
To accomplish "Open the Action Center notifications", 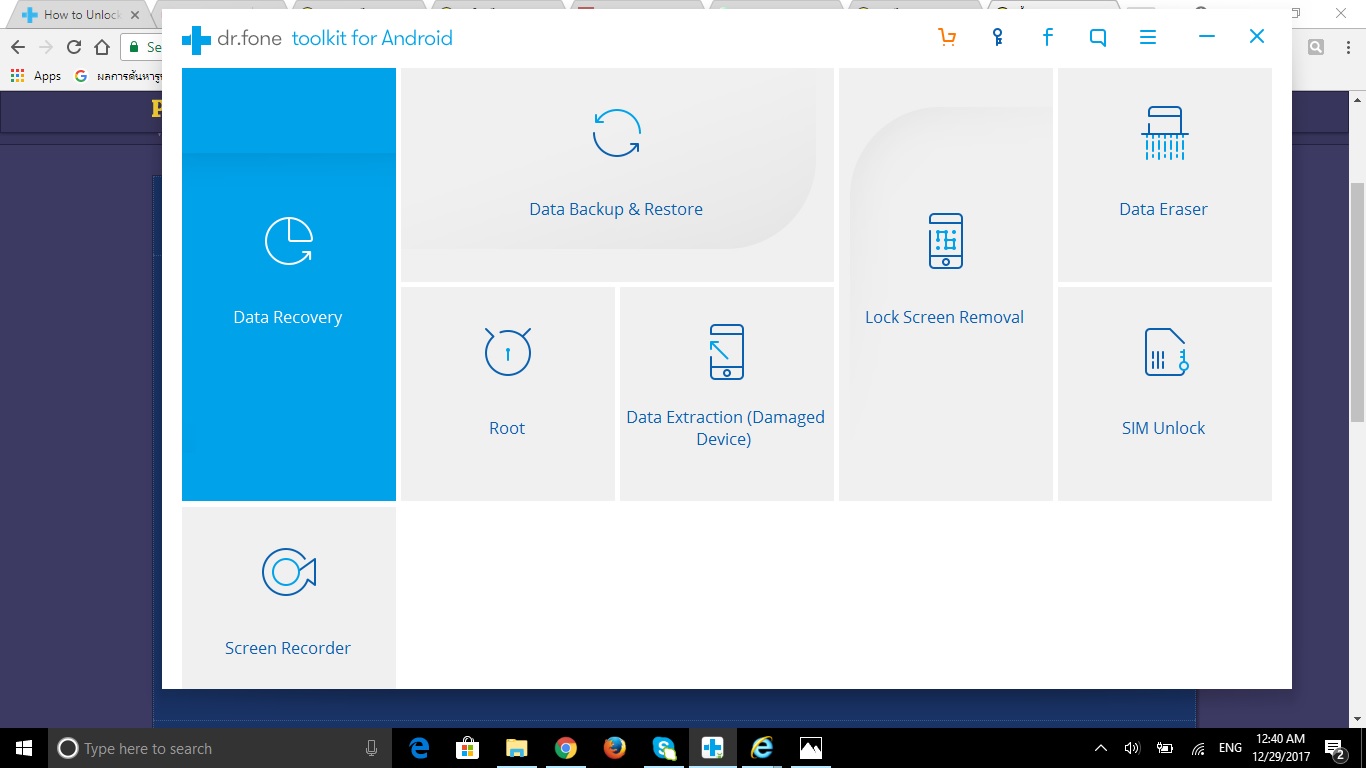I will tap(1337, 748).
